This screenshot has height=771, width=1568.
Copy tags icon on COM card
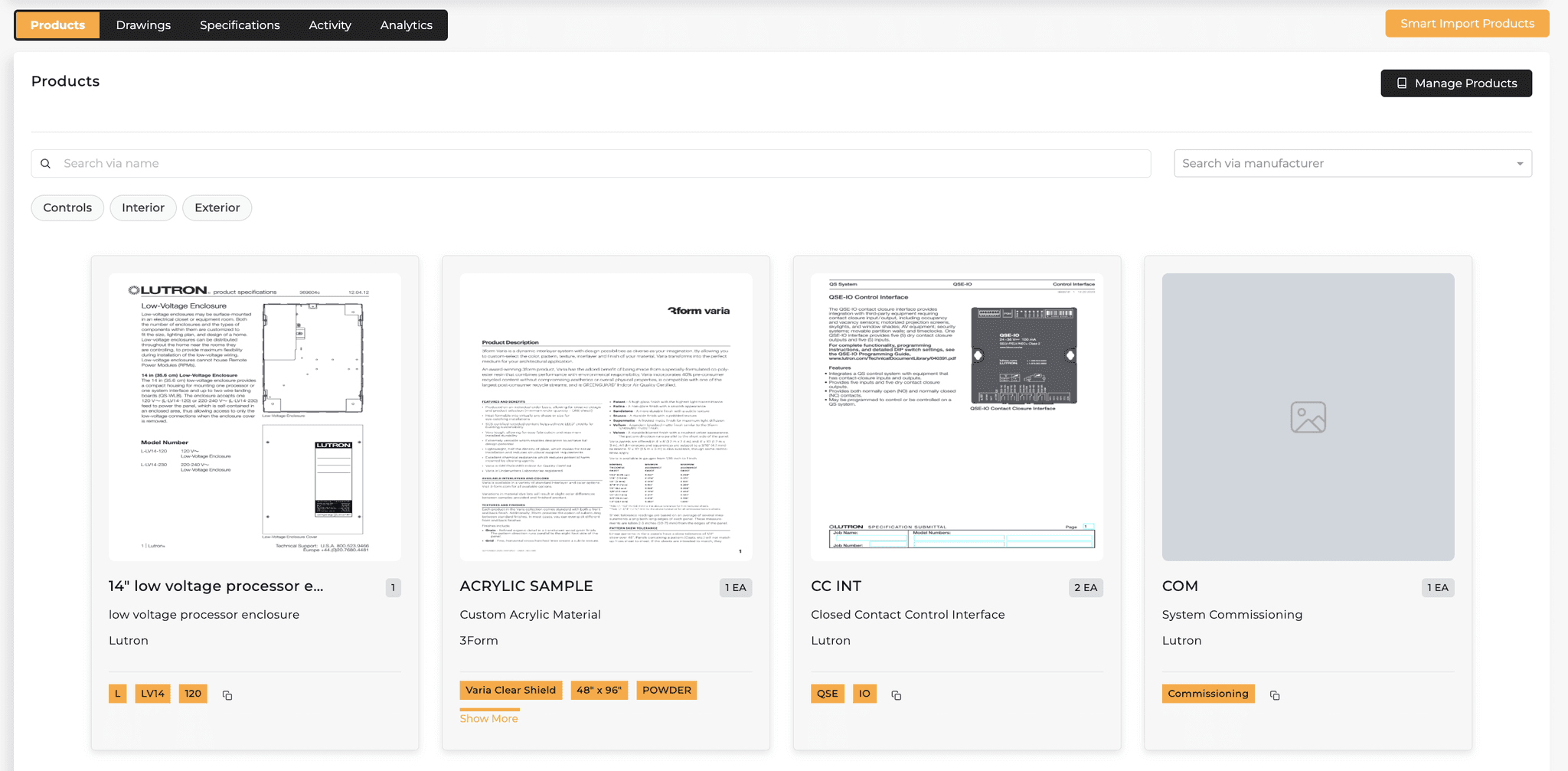pos(1275,695)
